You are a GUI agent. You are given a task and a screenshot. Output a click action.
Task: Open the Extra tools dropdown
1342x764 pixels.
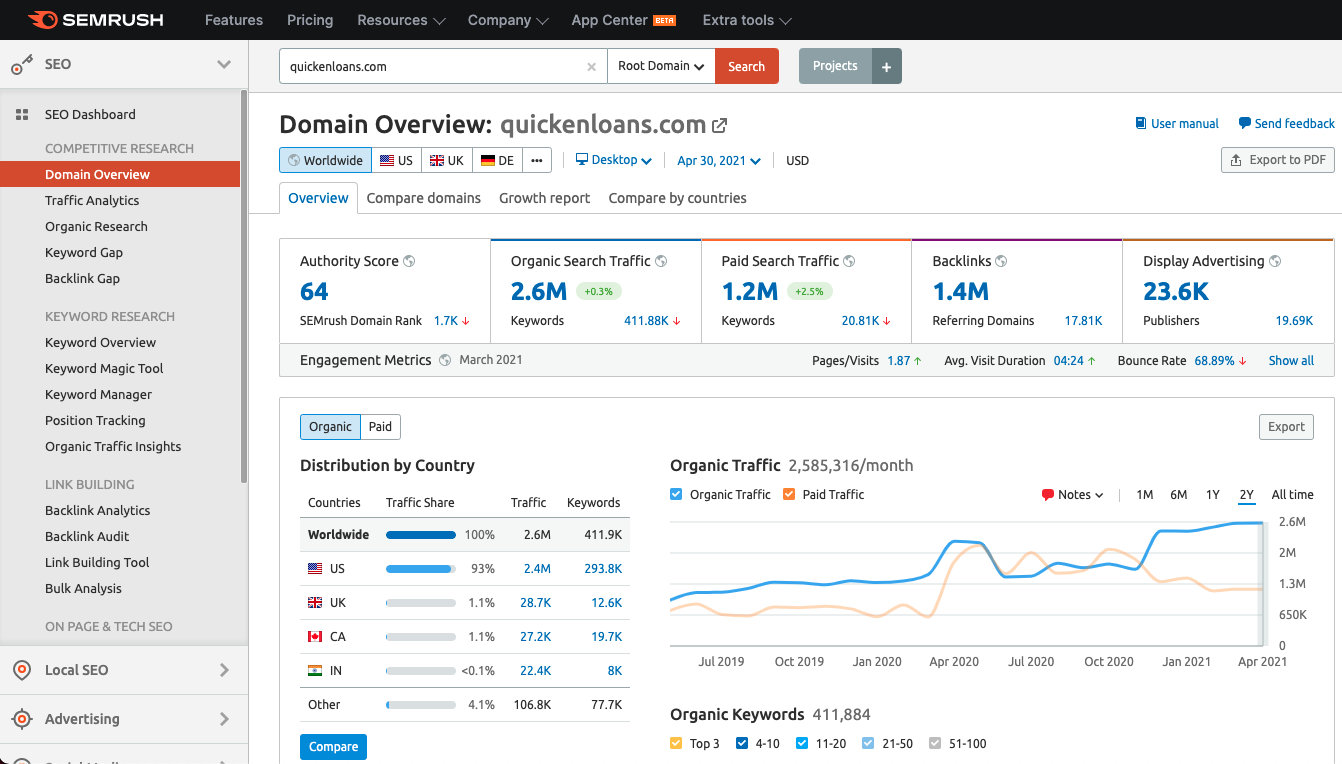pyautogui.click(x=747, y=20)
